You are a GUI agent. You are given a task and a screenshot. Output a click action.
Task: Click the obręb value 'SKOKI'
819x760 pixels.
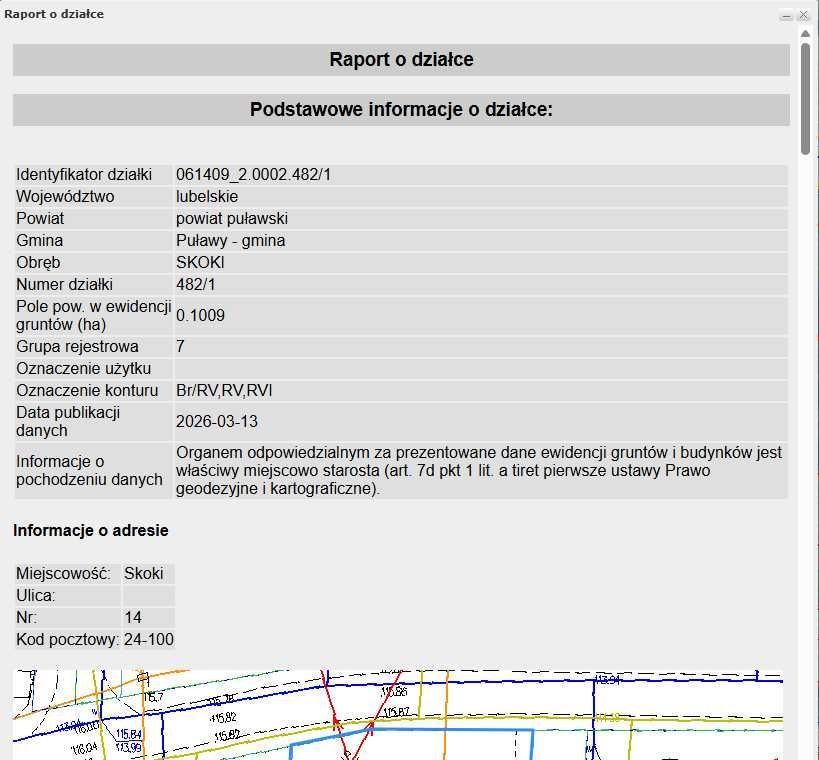click(x=200, y=263)
